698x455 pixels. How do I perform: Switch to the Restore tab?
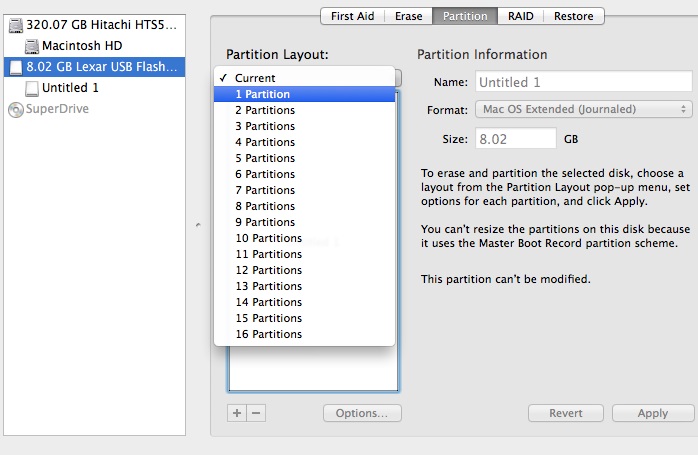[573, 16]
